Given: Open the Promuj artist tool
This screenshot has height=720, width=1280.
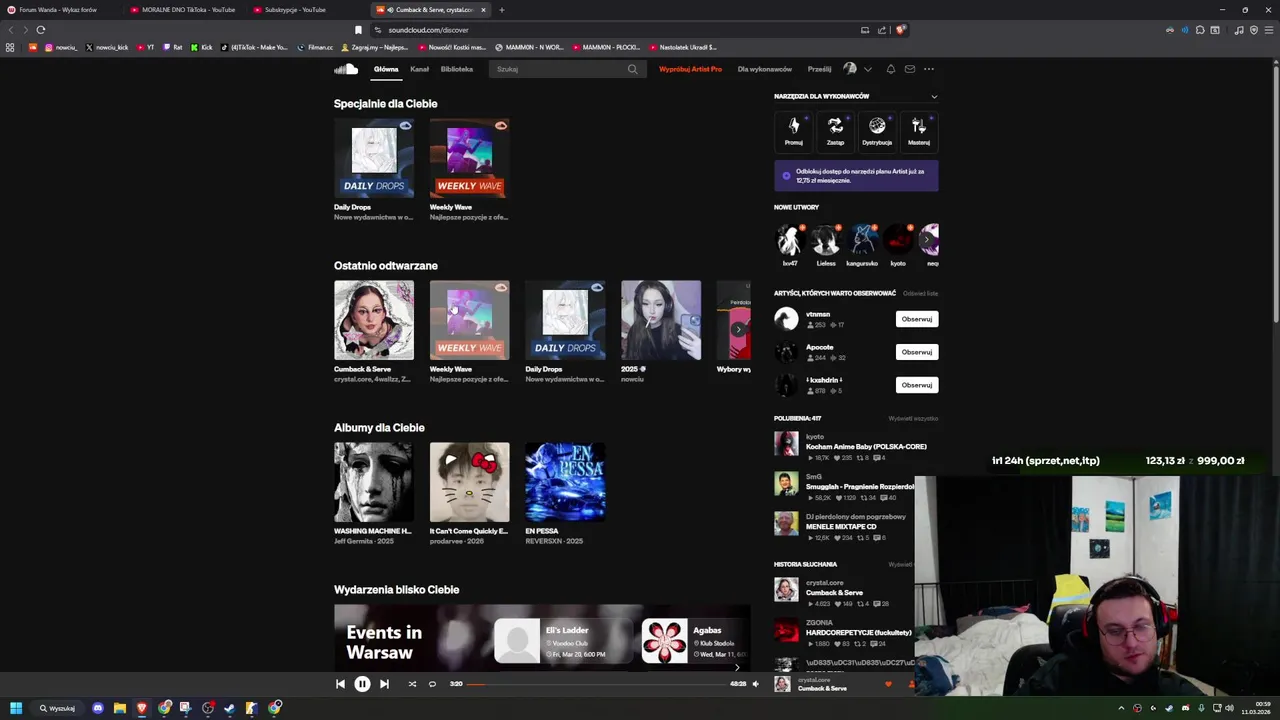Looking at the screenshot, I should coord(794,130).
